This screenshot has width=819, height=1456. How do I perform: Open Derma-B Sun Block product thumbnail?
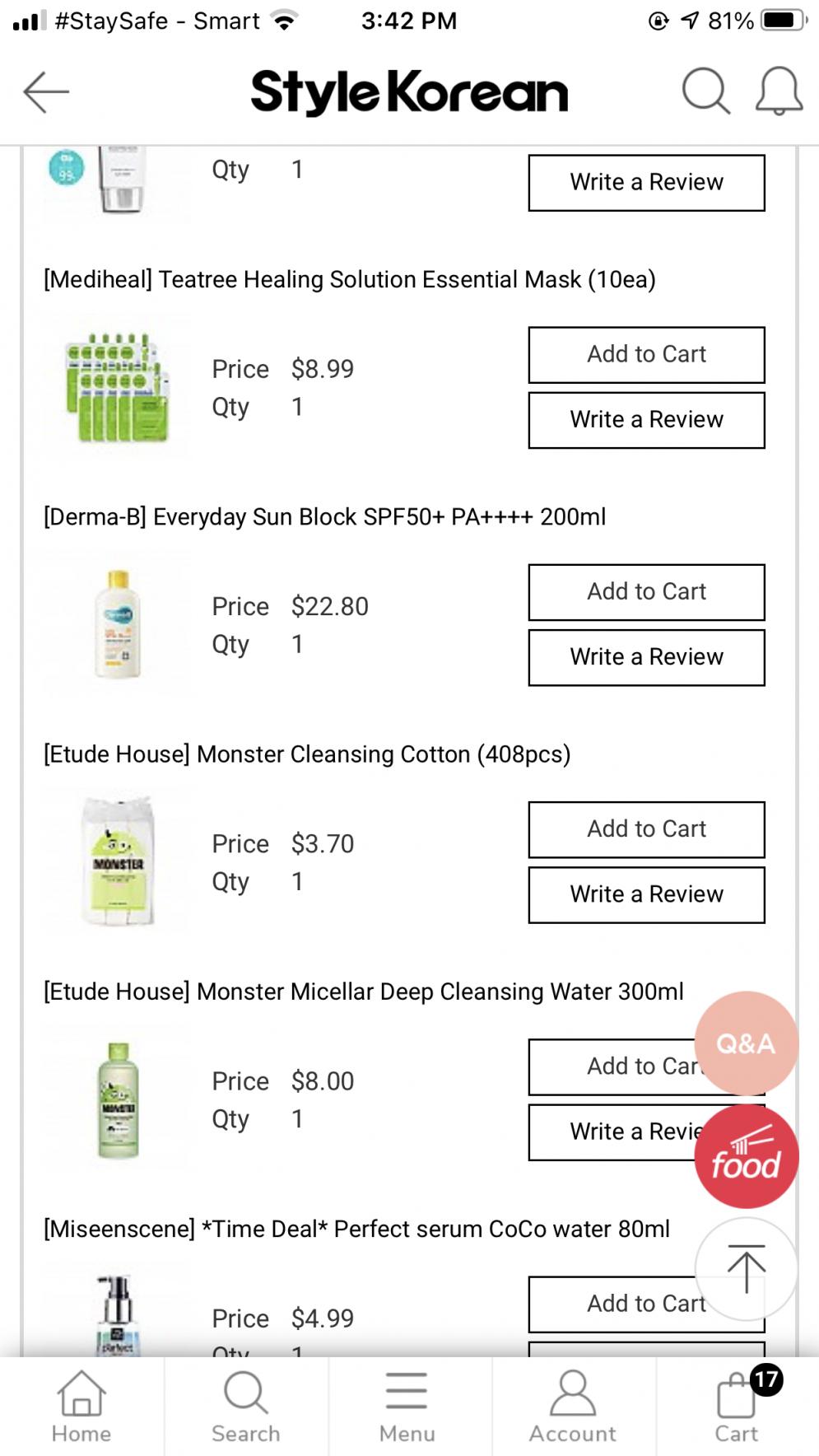(118, 624)
